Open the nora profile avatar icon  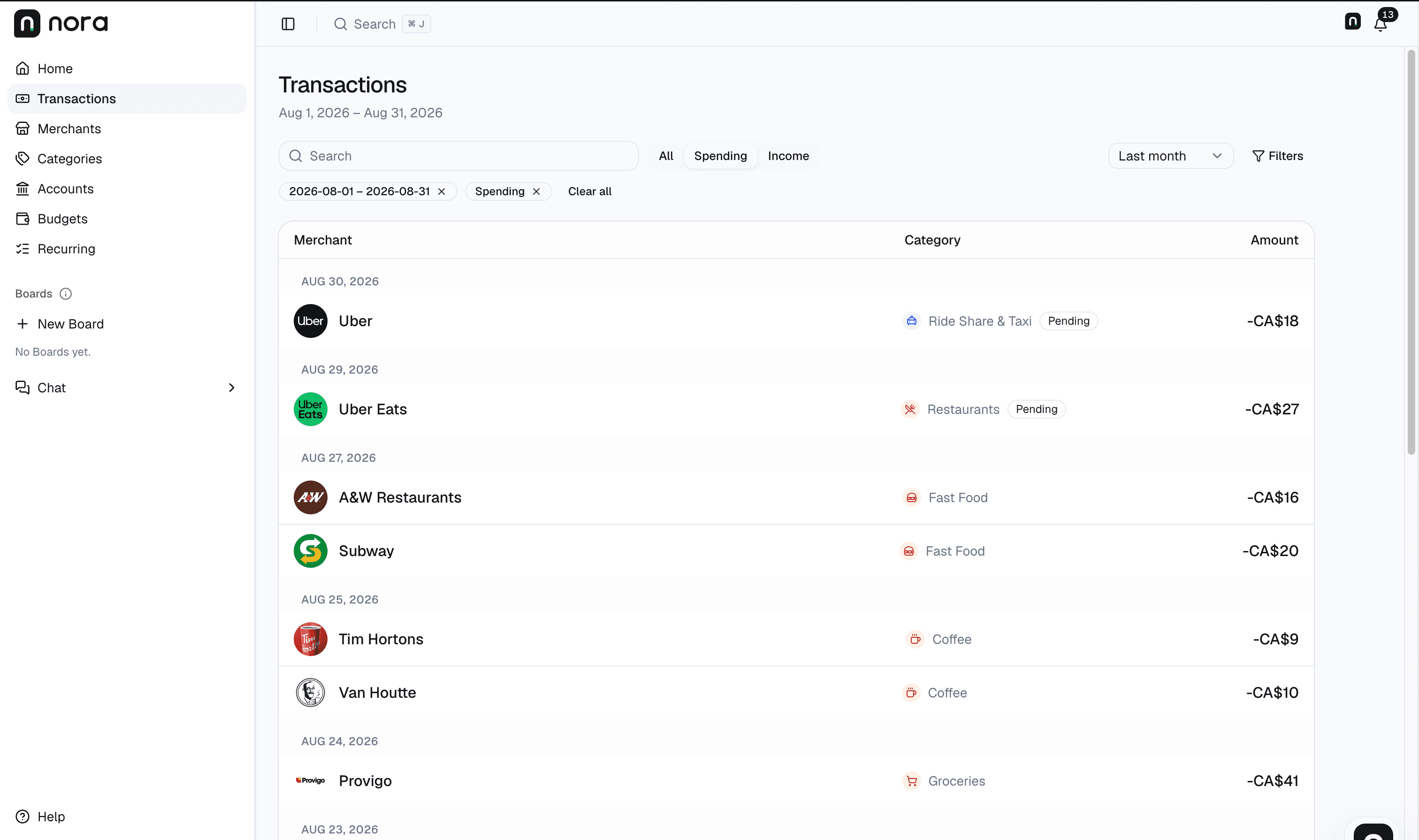(1352, 22)
